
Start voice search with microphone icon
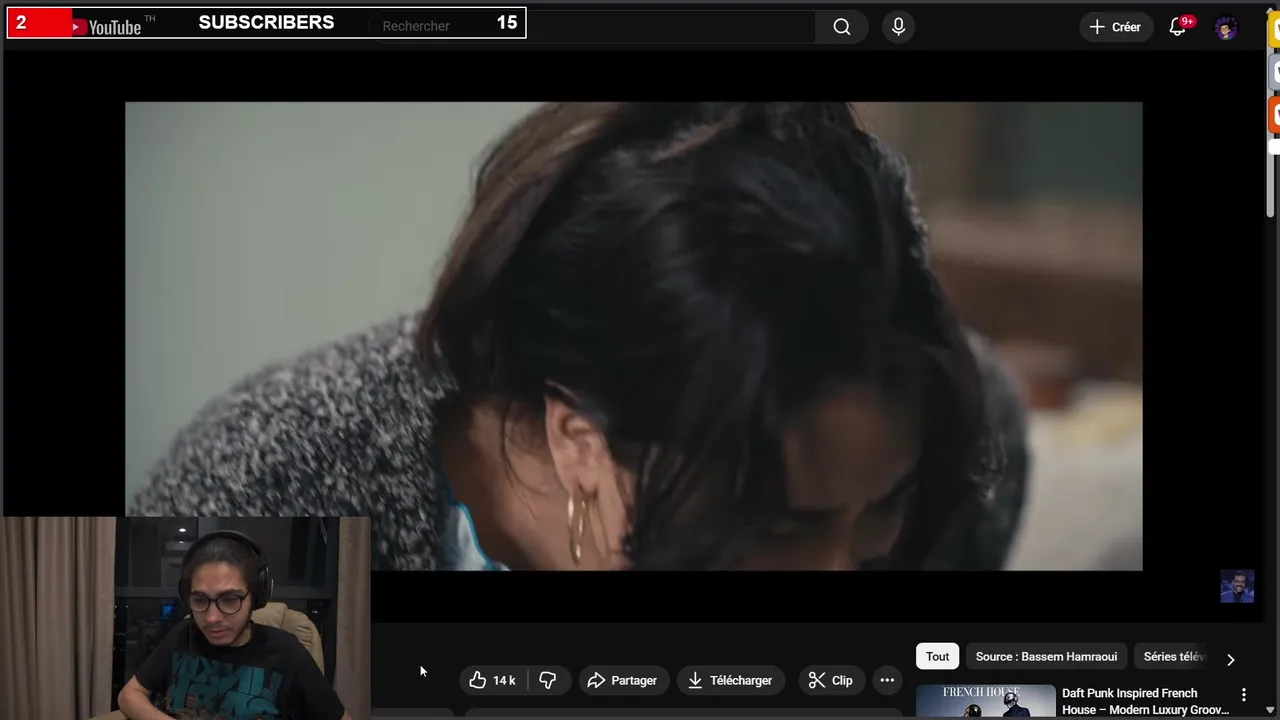(898, 27)
